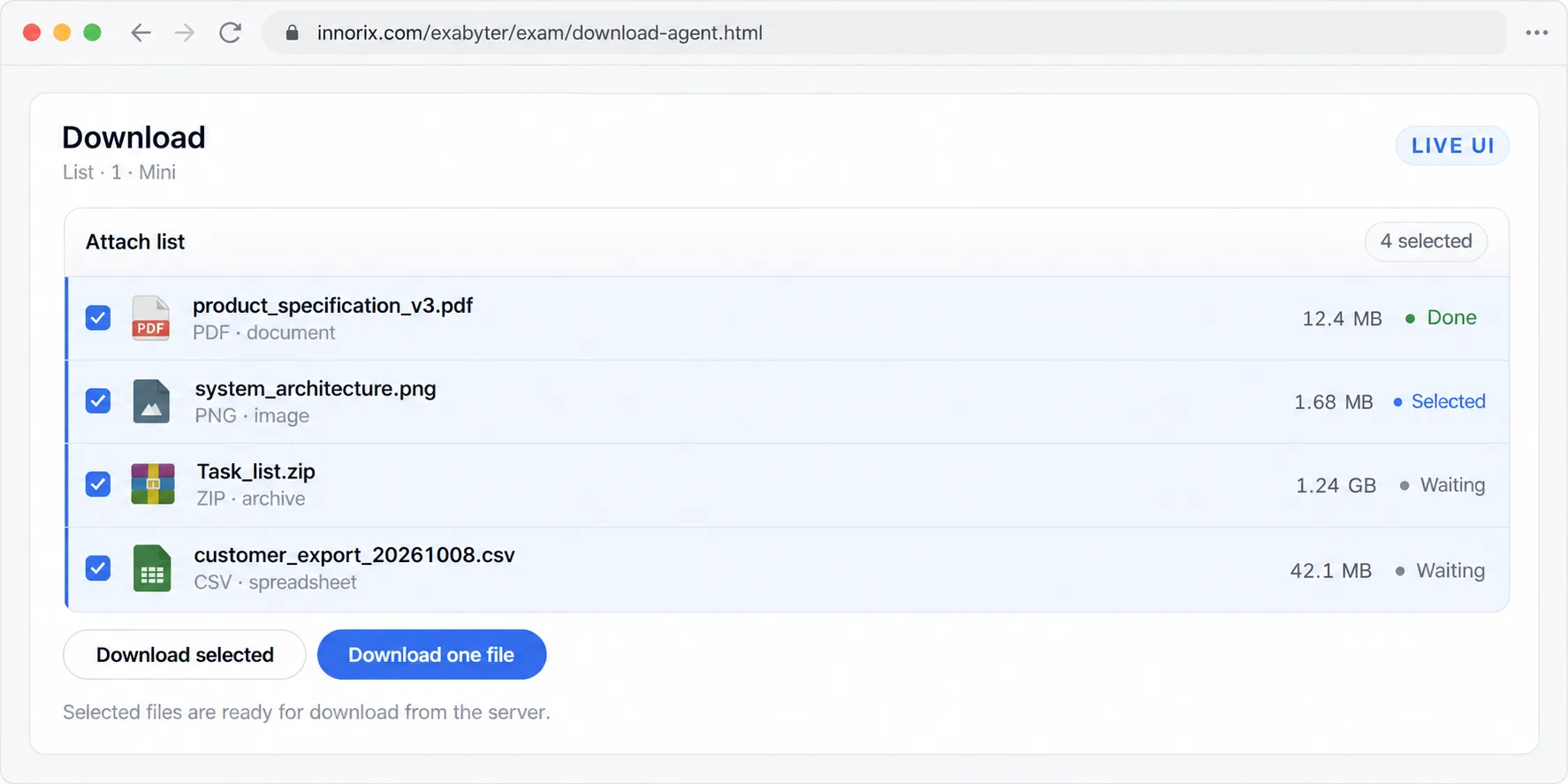Screen dimensions: 1568x784
Task: Go back using the browser back arrow
Action: click(x=141, y=33)
